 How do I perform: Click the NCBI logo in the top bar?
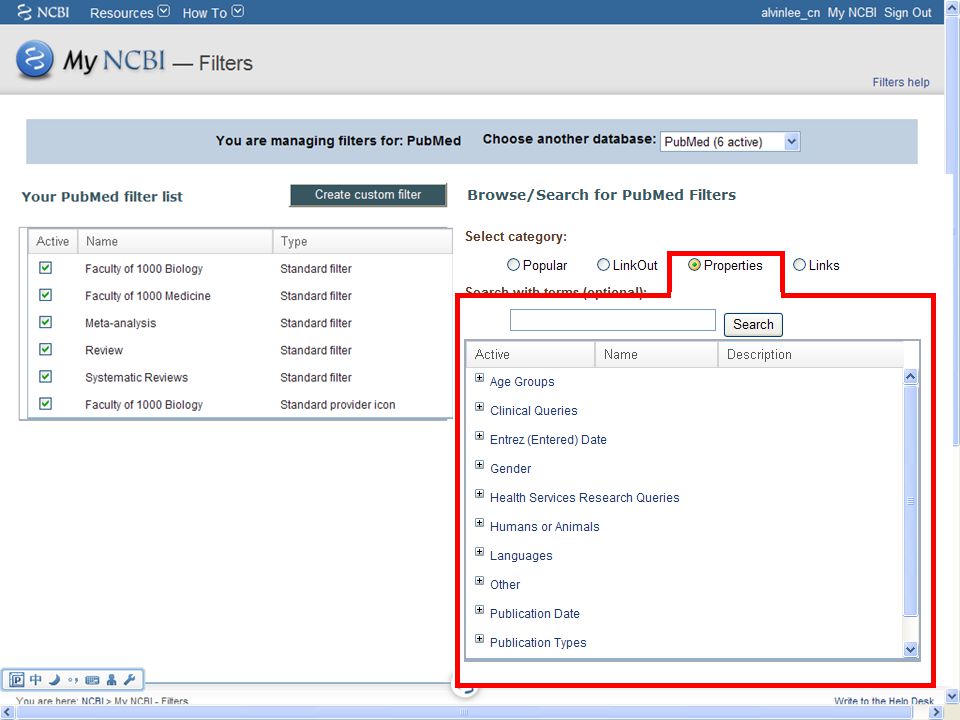point(43,12)
